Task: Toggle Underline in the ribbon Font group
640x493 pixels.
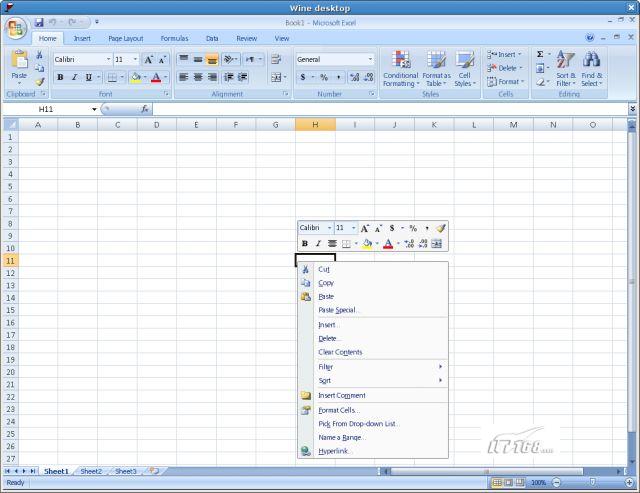Action: pyautogui.click(x=89, y=77)
